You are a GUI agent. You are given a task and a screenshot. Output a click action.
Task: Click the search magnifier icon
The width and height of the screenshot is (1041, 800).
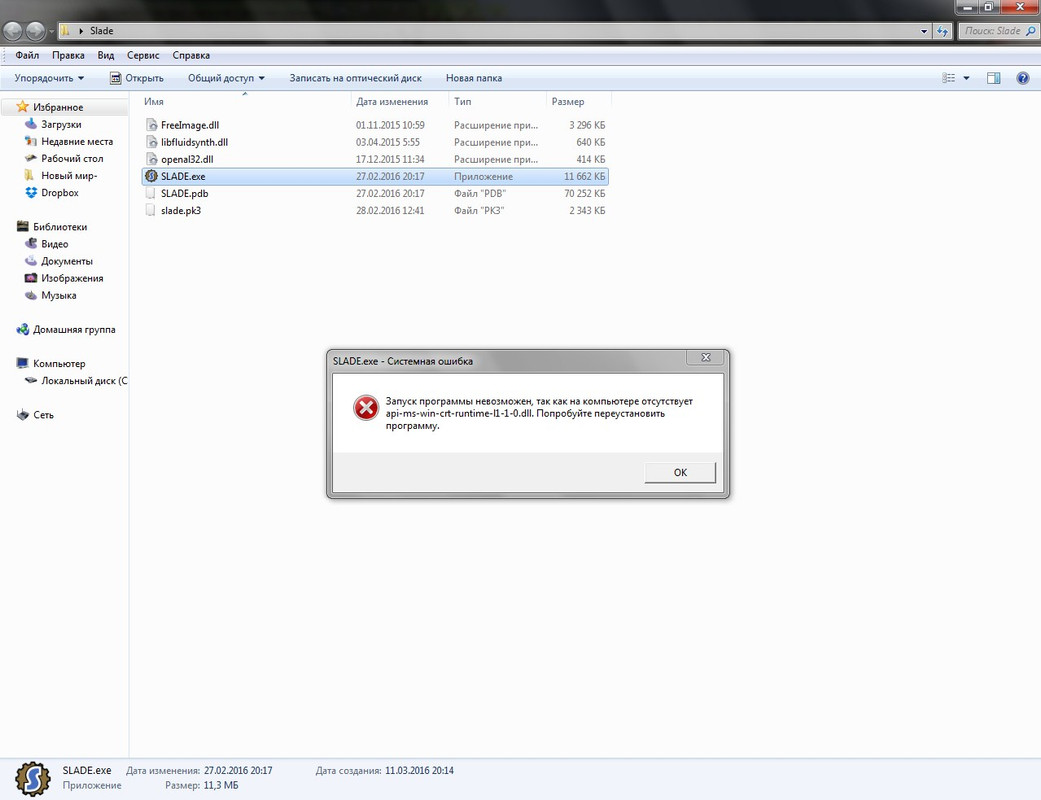tap(1030, 31)
